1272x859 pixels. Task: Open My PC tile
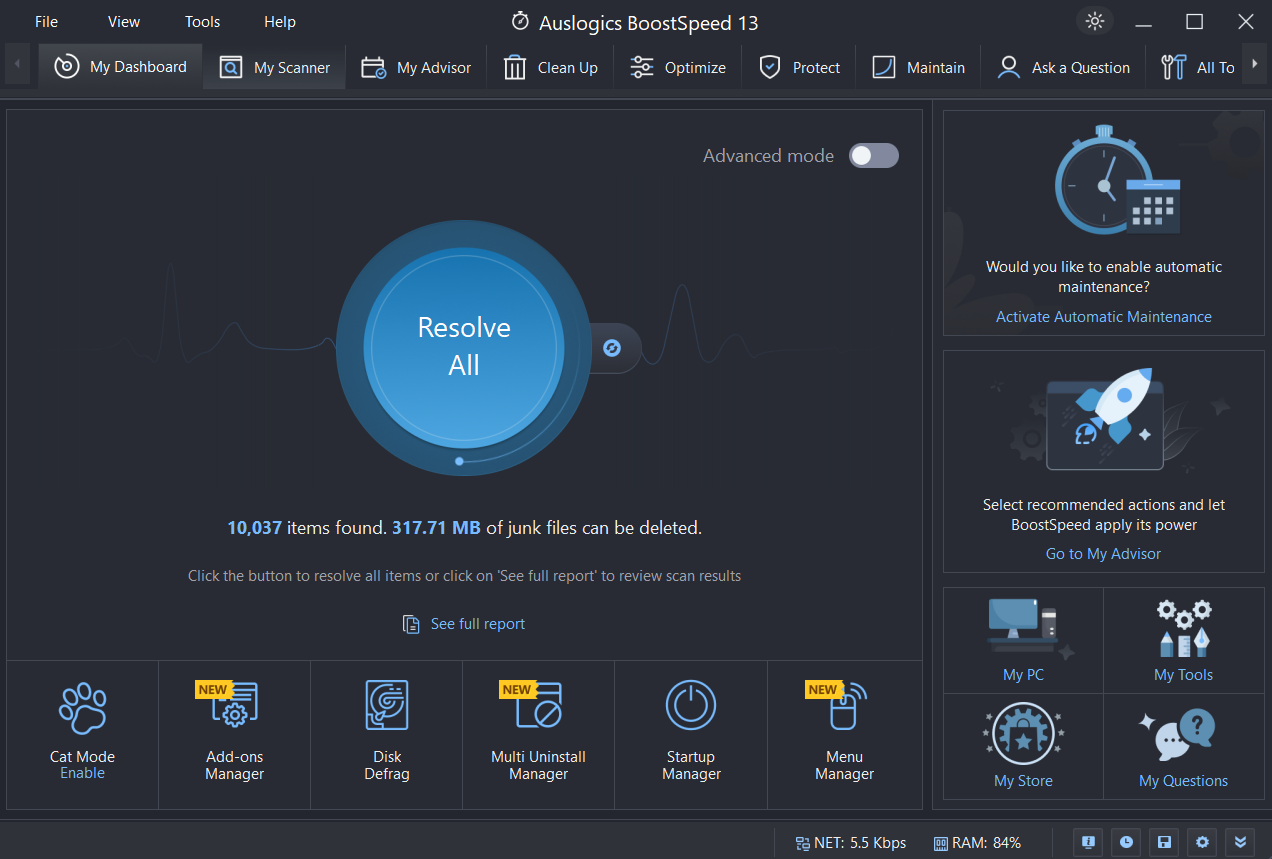click(x=1023, y=640)
